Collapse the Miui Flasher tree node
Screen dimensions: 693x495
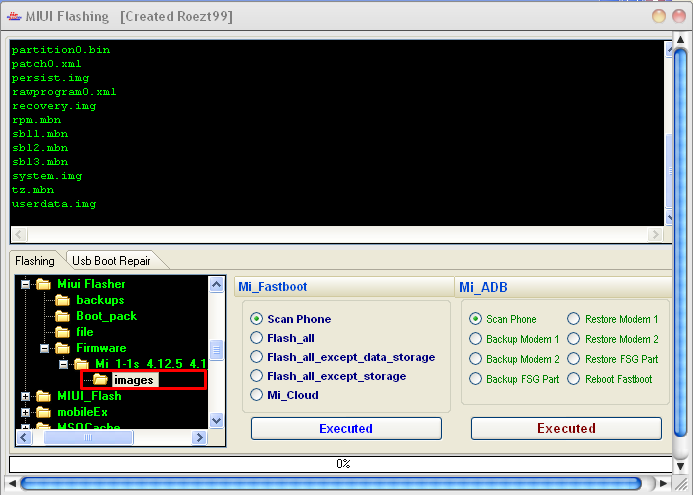[x=26, y=285]
